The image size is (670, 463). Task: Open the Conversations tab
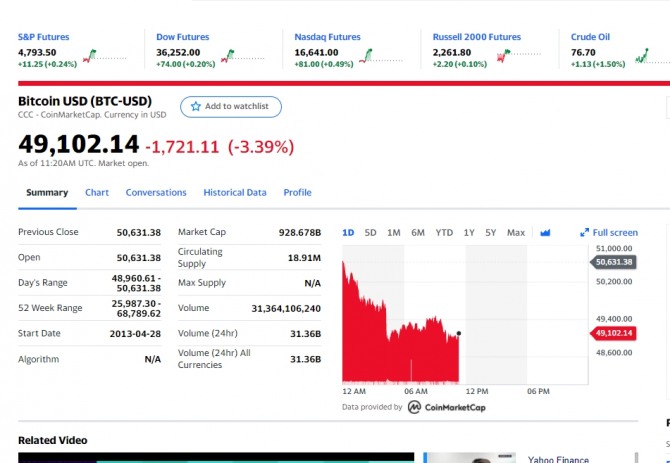pyautogui.click(x=156, y=192)
